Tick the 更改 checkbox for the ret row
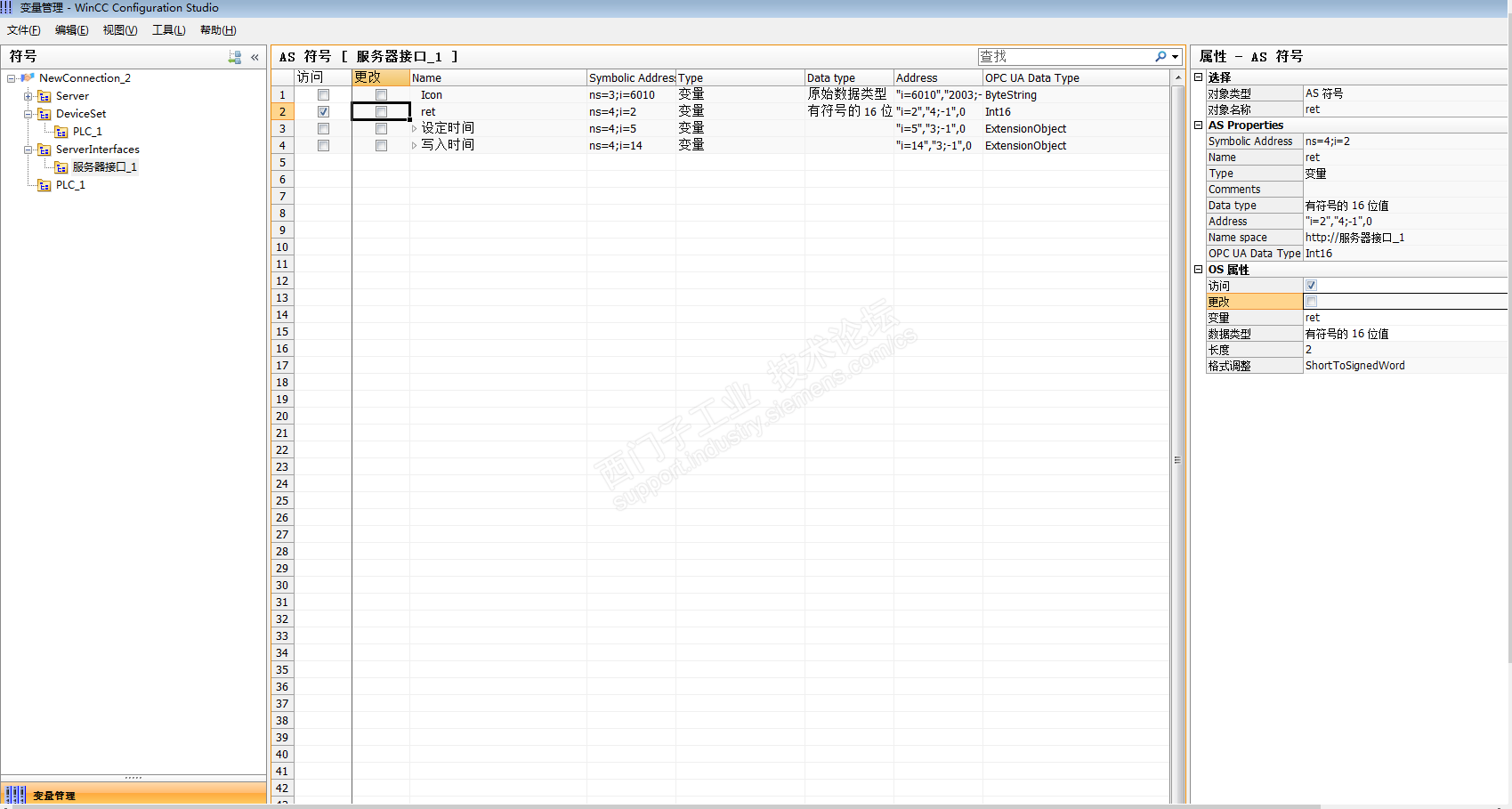1512x809 pixels. (x=381, y=112)
